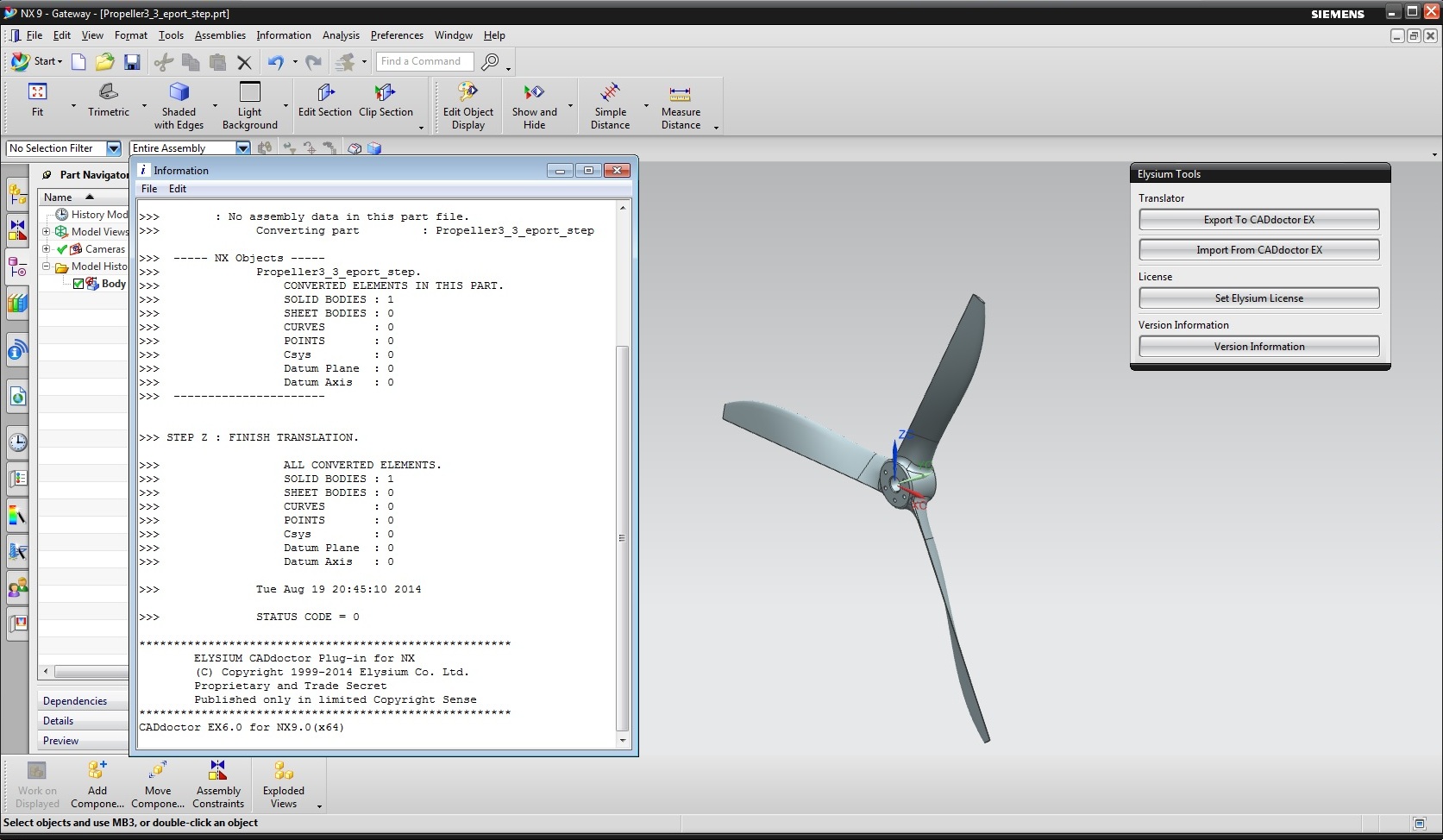Click the Part Navigator horizontal scrollbar
1443x840 pixels.
tap(90, 671)
